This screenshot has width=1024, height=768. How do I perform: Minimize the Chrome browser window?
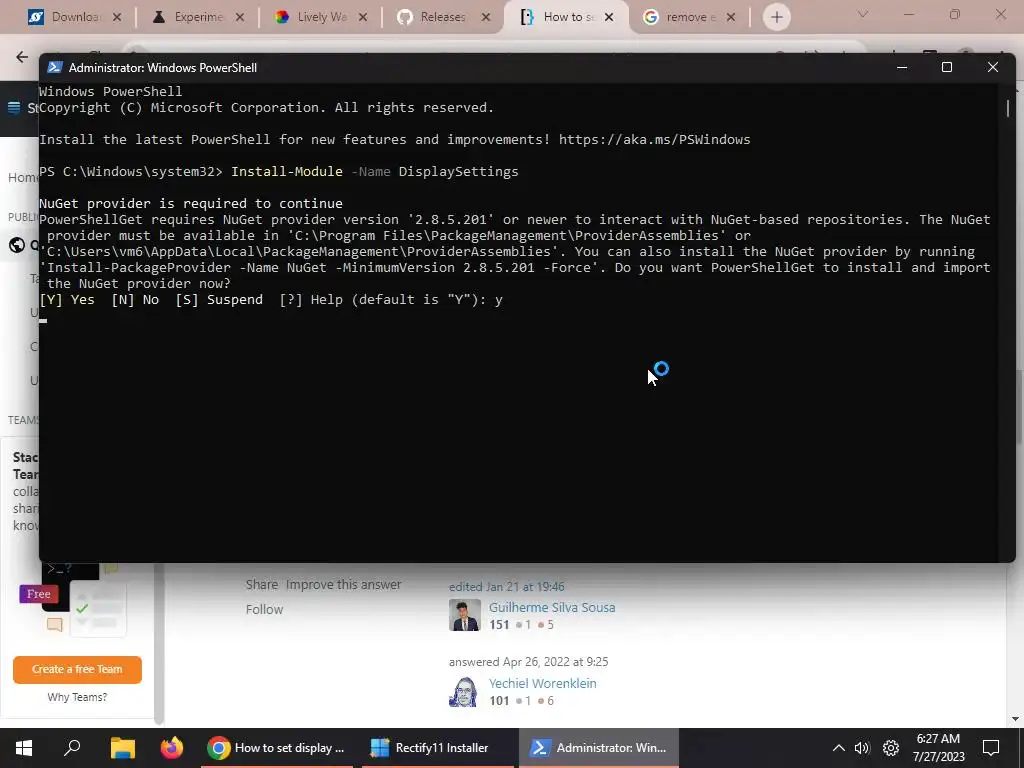tap(908, 14)
